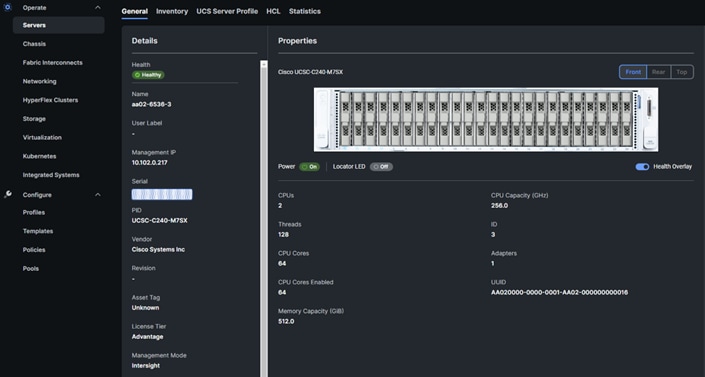The image size is (705, 377).
Task: Switch to the General tab
Action: [x=134, y=11]
